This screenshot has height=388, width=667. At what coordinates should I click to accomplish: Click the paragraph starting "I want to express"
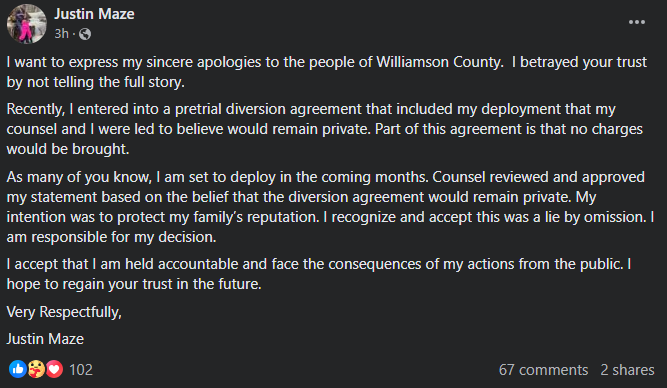[327, 72]
